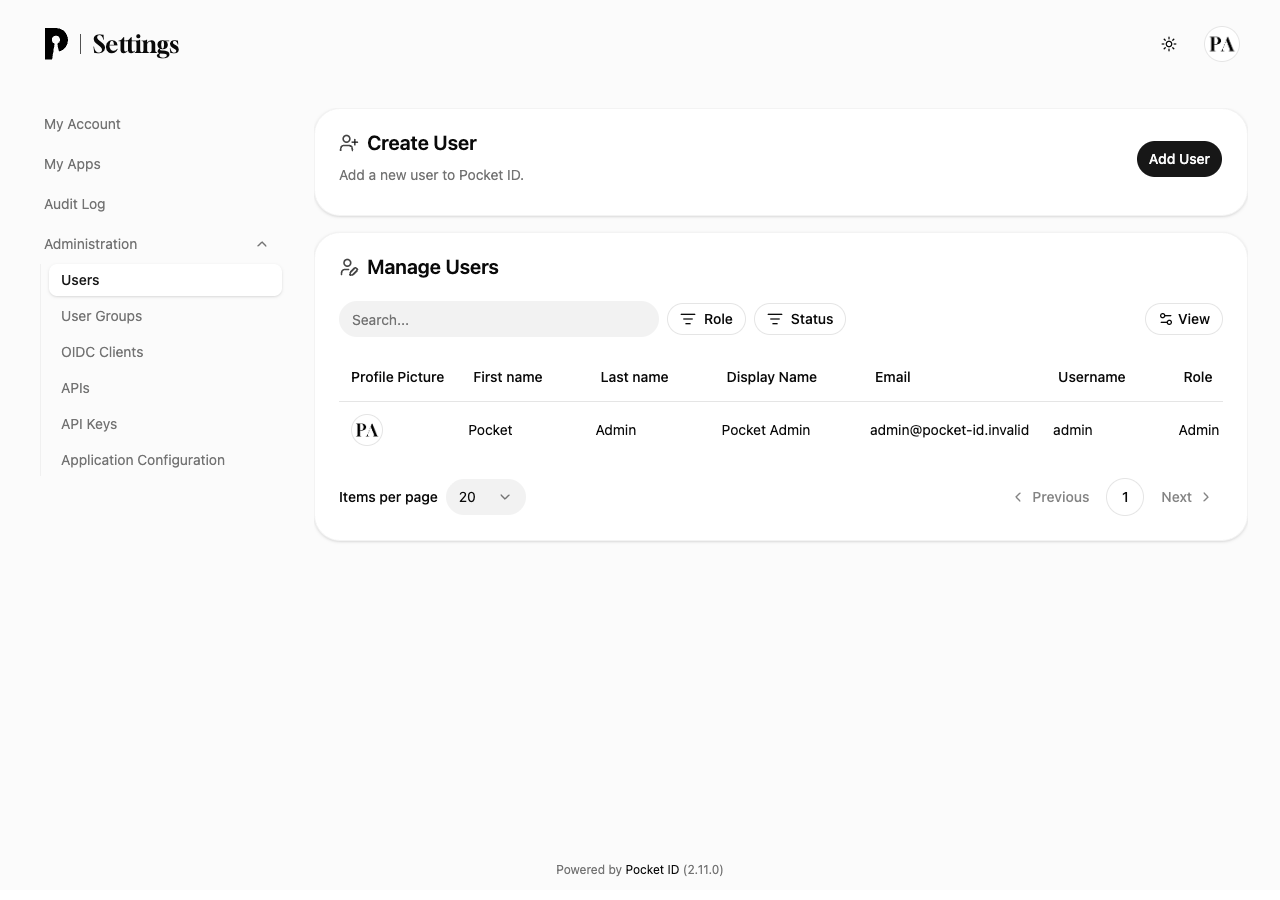Viewport: 1280px width, 900px height.
Task: Click the Pocket Admin display name cell
Action: 766,430
